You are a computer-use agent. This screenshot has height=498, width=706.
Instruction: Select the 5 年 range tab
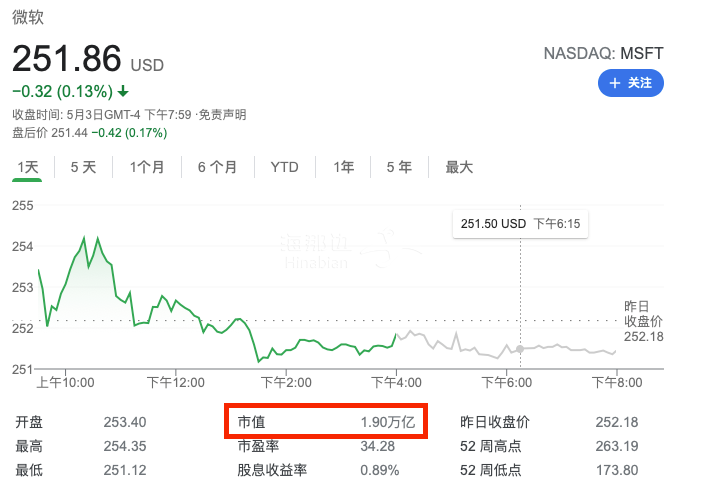399,167
